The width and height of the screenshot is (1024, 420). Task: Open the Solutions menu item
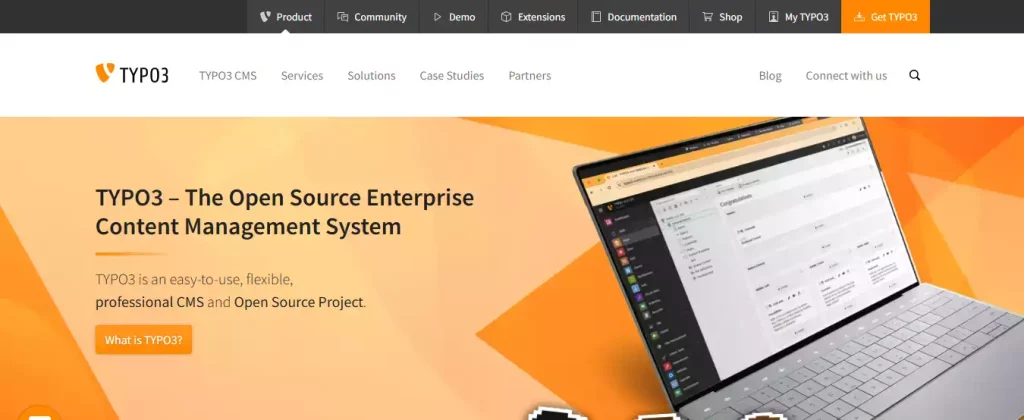pyautogui.click(x=372, y=76)
